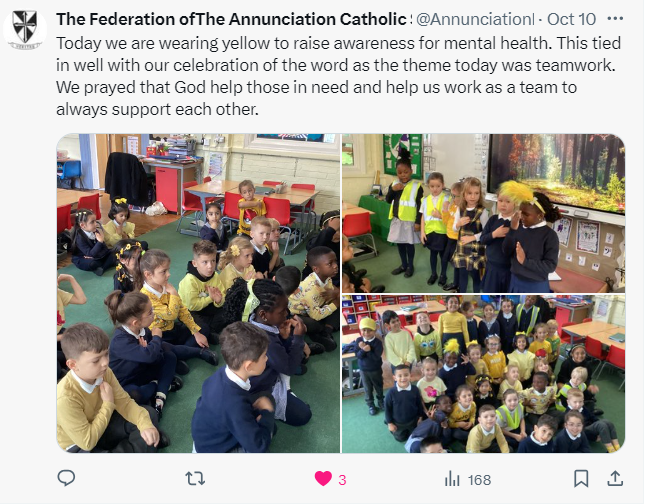Open The Federation of The Annunciation Catholic profile name
The image size is (654, 504).
pos(231,19)
